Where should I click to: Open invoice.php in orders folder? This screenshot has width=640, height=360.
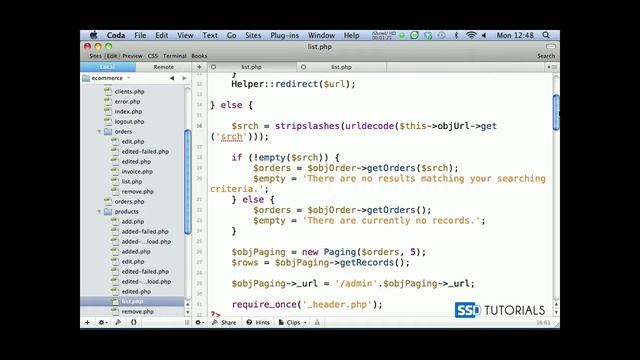pyautogui.click(x=137, y=172)
